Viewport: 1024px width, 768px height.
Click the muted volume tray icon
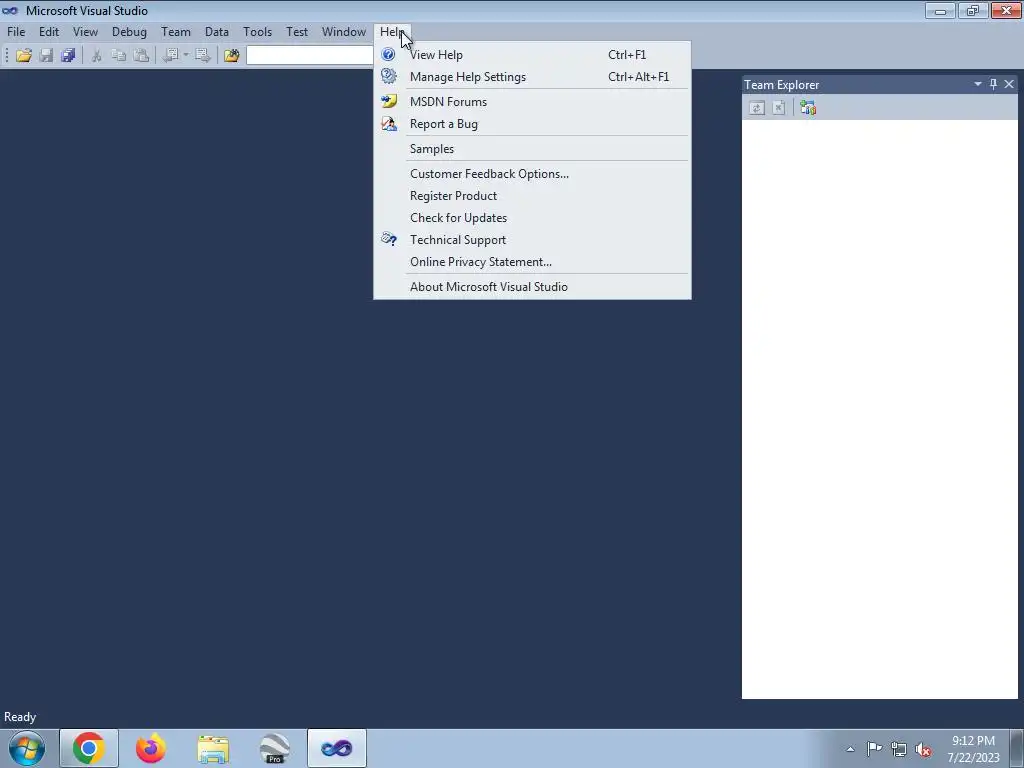click(x=923, y=750)
